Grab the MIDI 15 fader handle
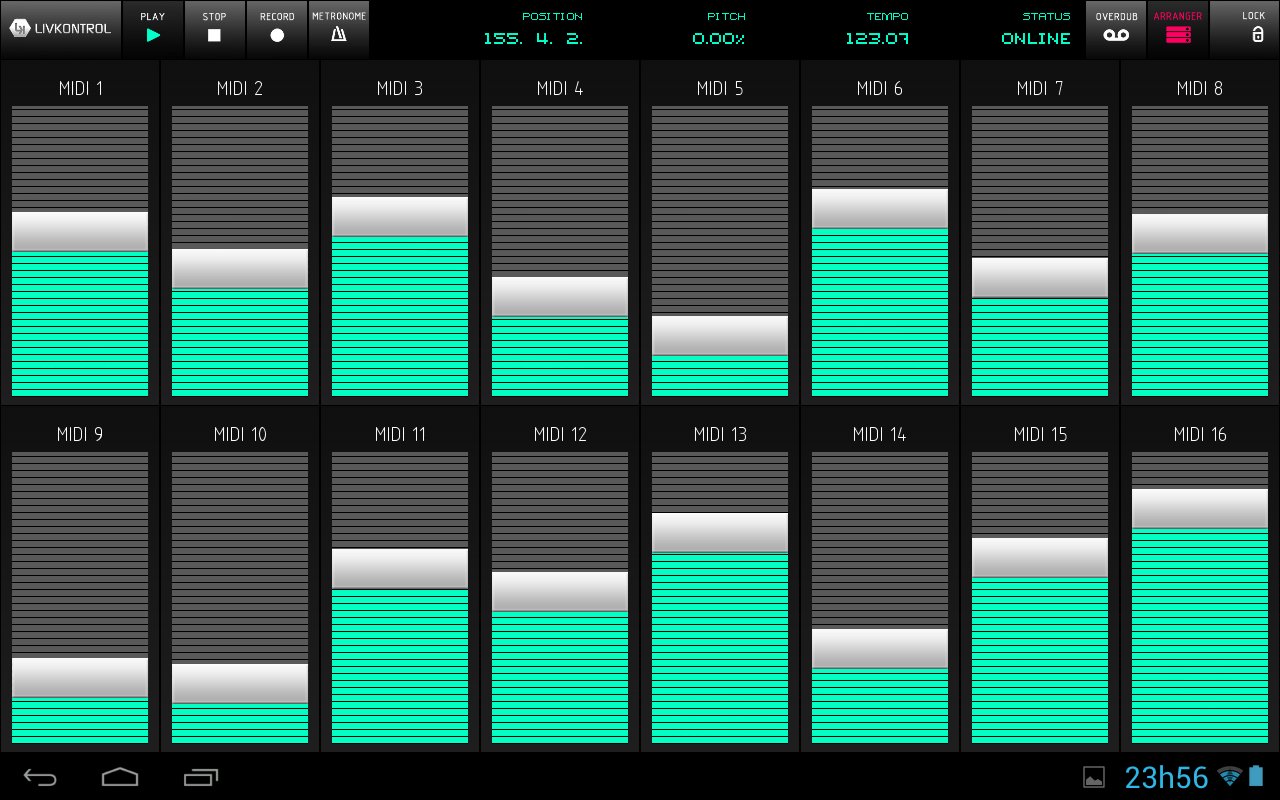The width and height of the screenshot is (1280, 800). click(x=1040, y=558)
